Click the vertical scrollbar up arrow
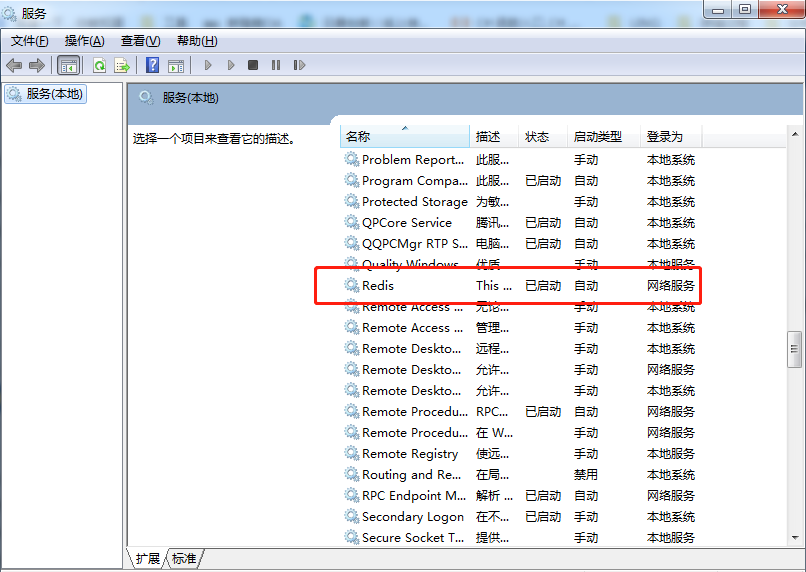The height and width of the screenshot is (572, 806). tap(795, 134)
